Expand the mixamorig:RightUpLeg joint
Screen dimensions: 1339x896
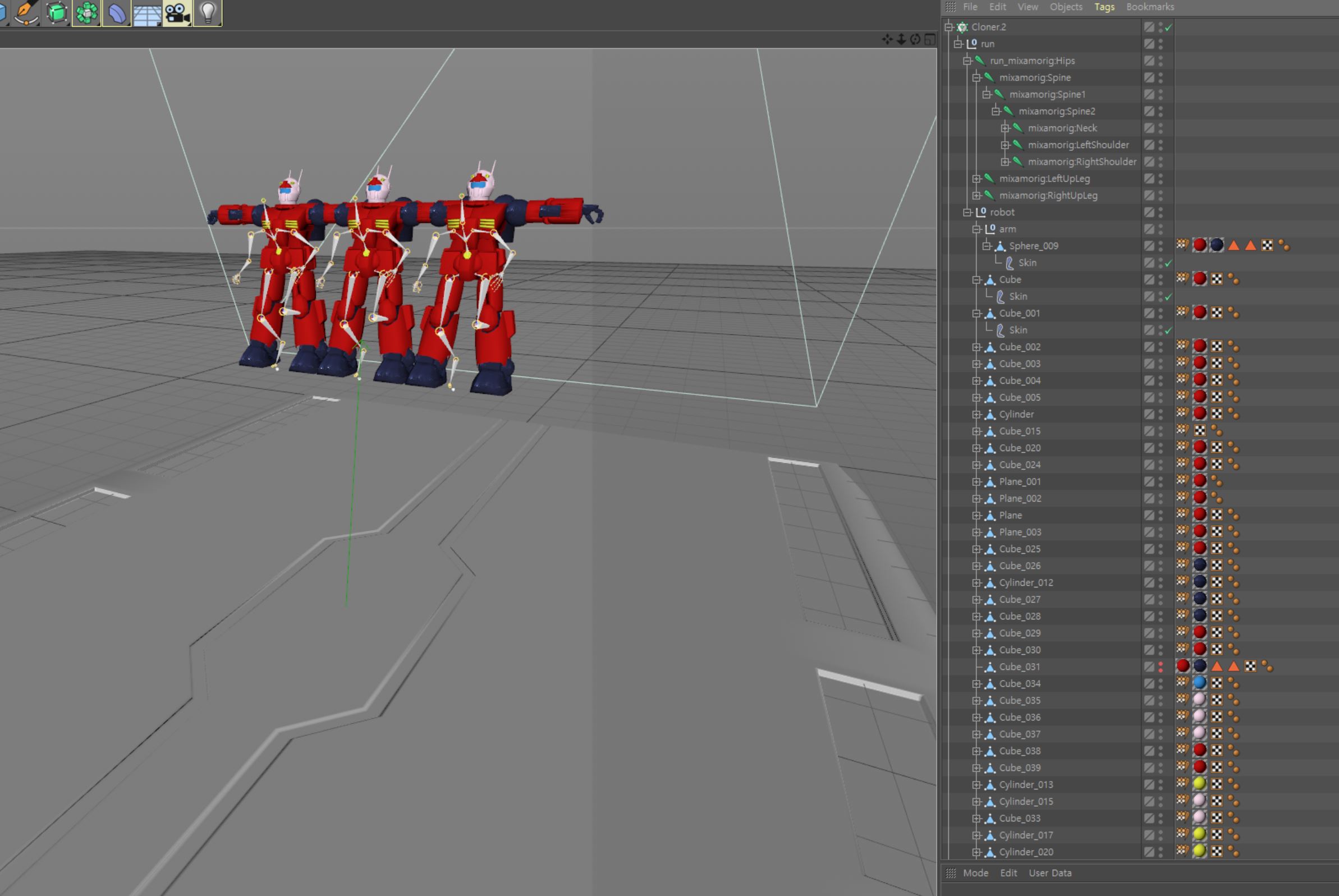pos(976,195)
